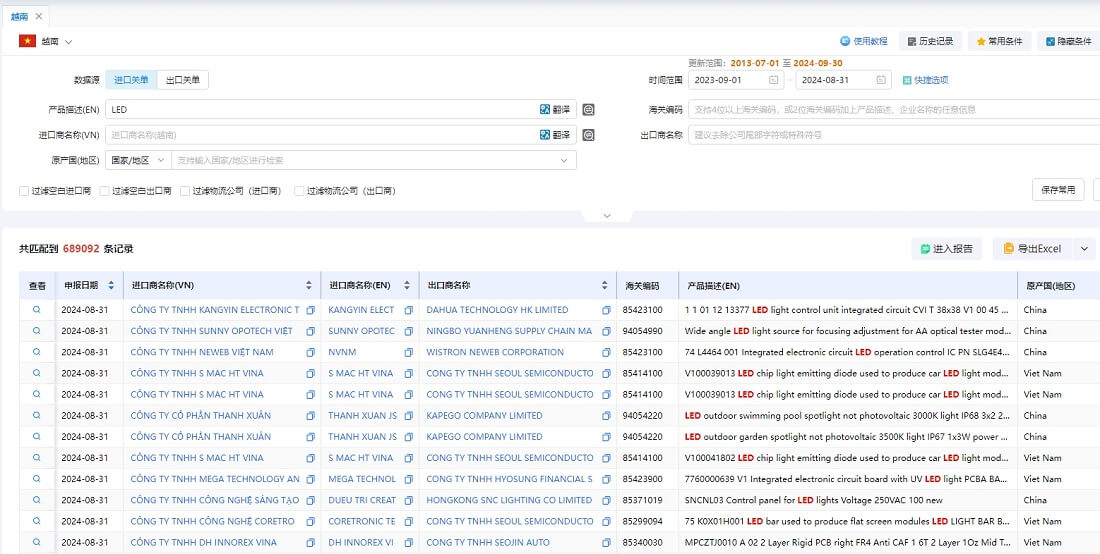Copy HONGKONG SNC LIGHTING CO name
Image resolution: width=1100 pixels, height=554 pixels.
pos(606,500)
